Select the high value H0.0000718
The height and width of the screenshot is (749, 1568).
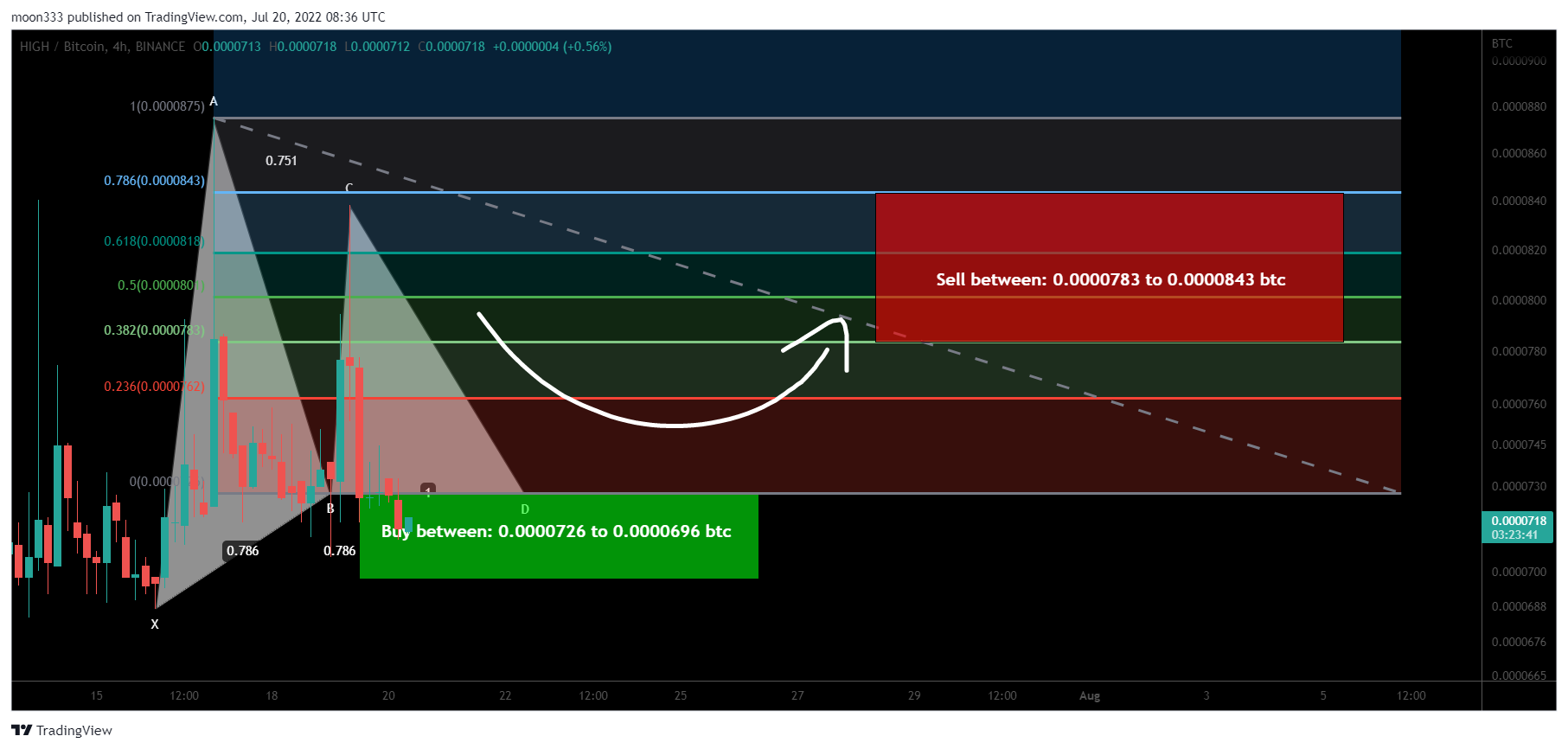click(x=303, y=47)
